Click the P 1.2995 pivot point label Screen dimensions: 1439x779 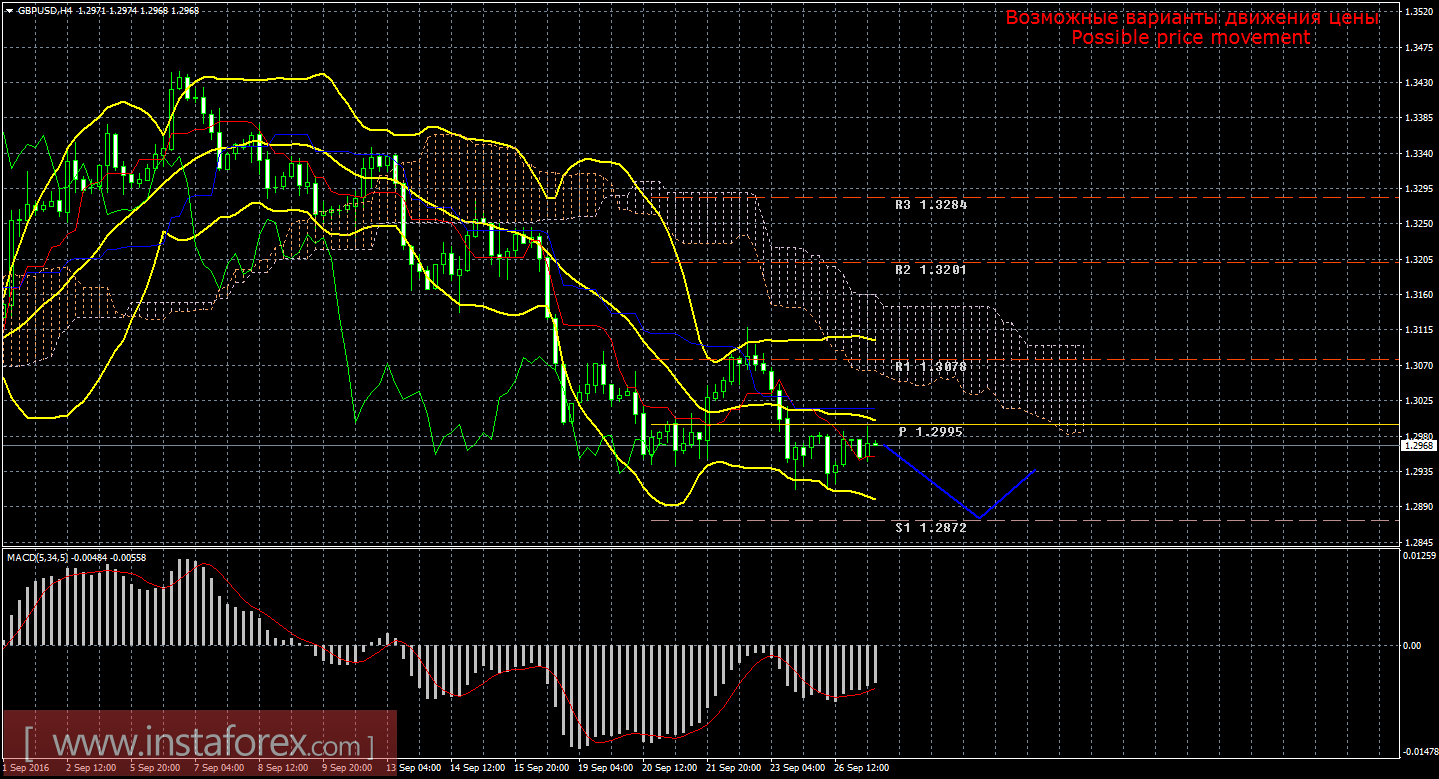pos(930,431)
